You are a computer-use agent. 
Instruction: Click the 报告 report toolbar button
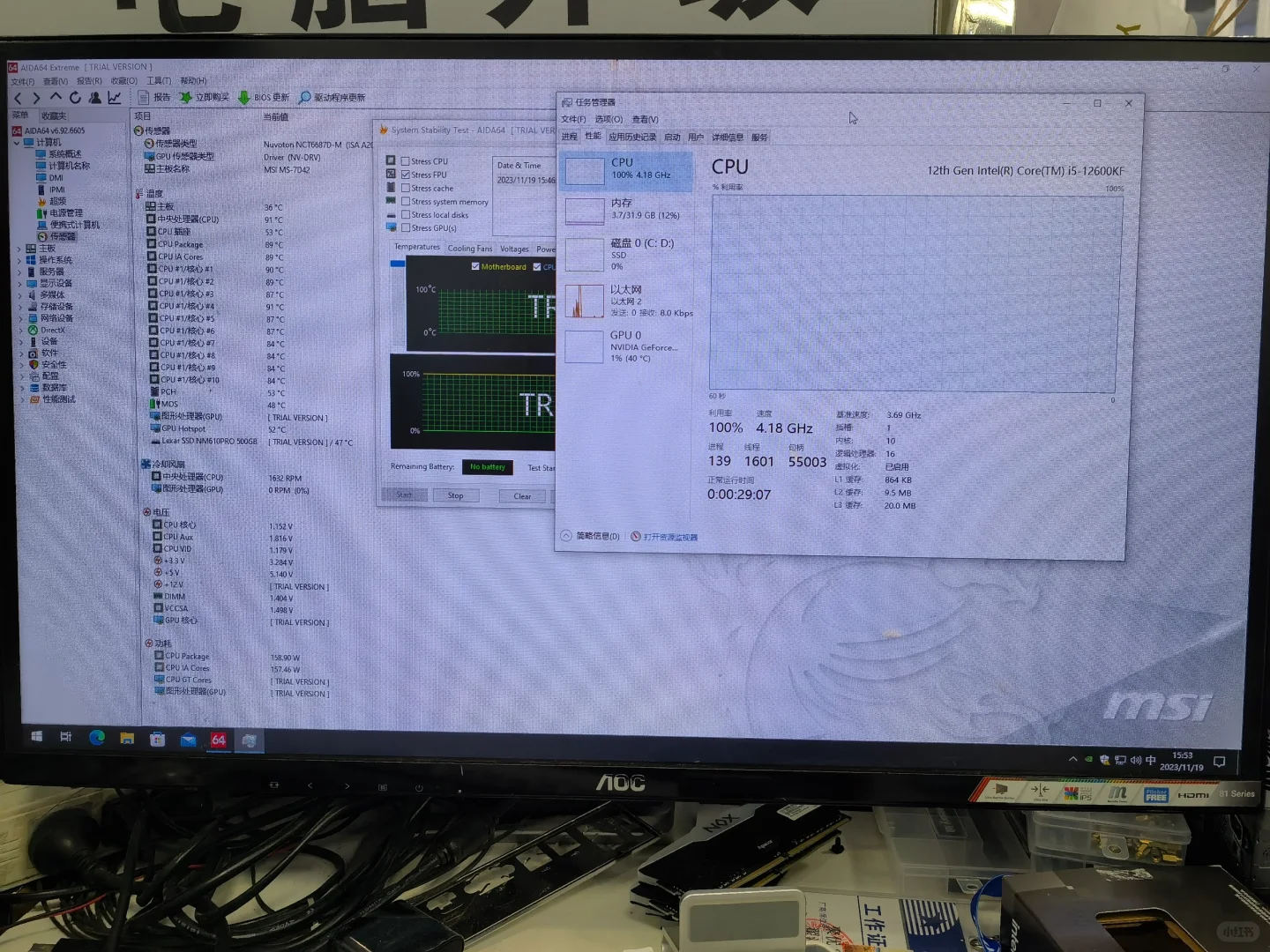[x=154, y=98]
